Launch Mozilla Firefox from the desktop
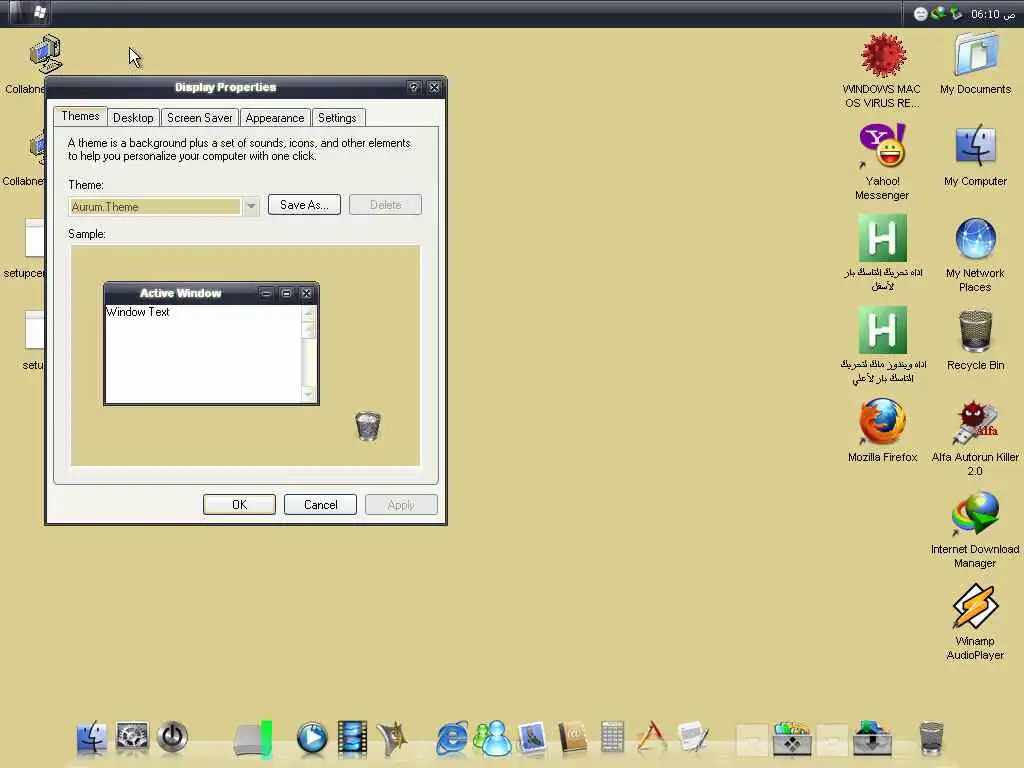This screenshot has height=768, width=1024. pos(882,432)
